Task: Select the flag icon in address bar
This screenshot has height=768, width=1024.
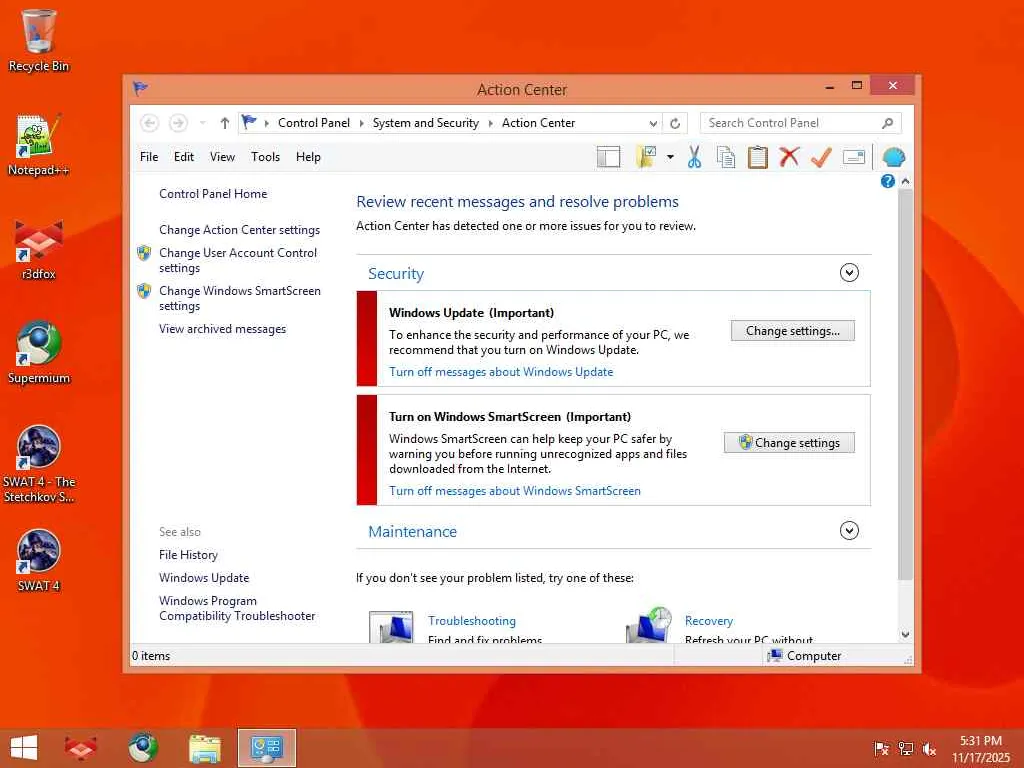Action: click(249, 122)
